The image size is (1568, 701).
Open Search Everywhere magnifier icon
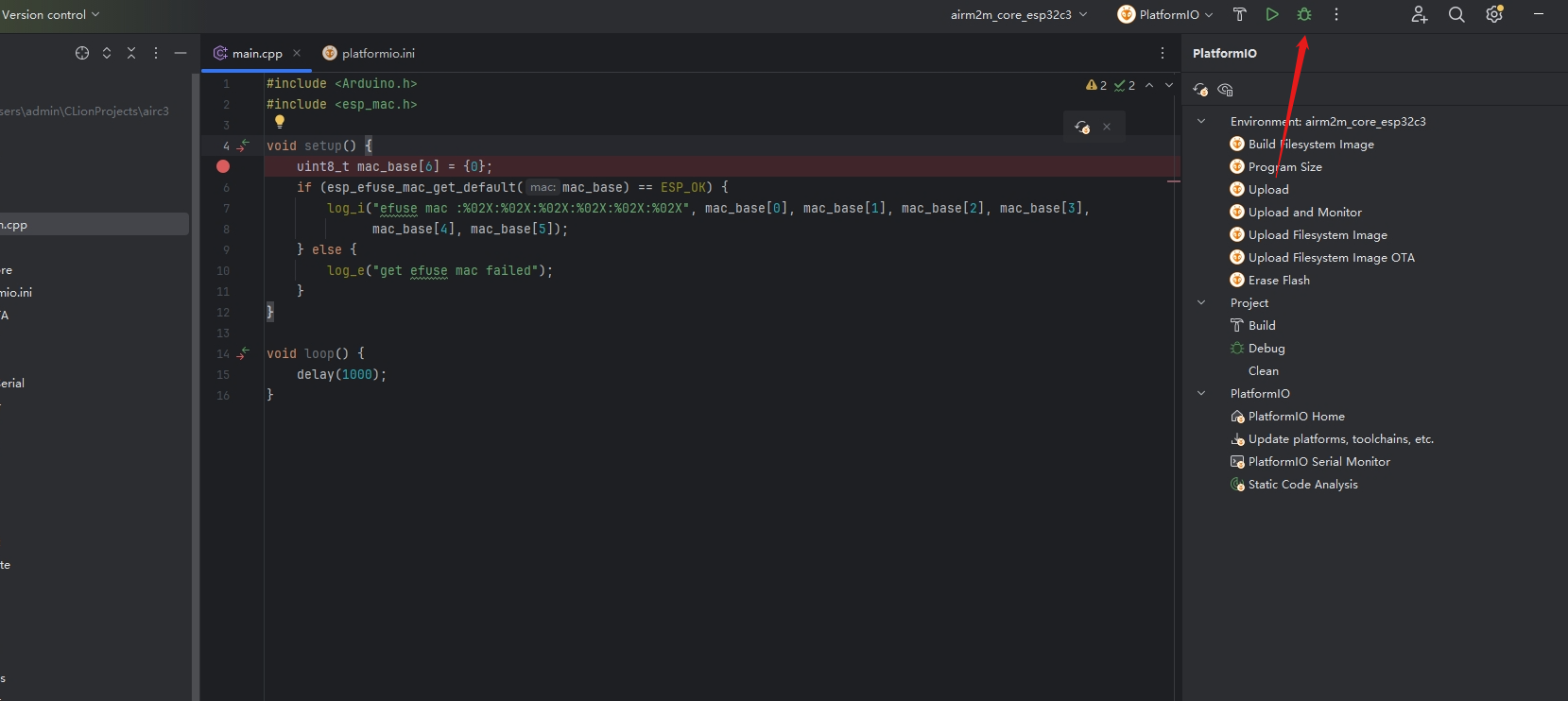(1456, 14)
